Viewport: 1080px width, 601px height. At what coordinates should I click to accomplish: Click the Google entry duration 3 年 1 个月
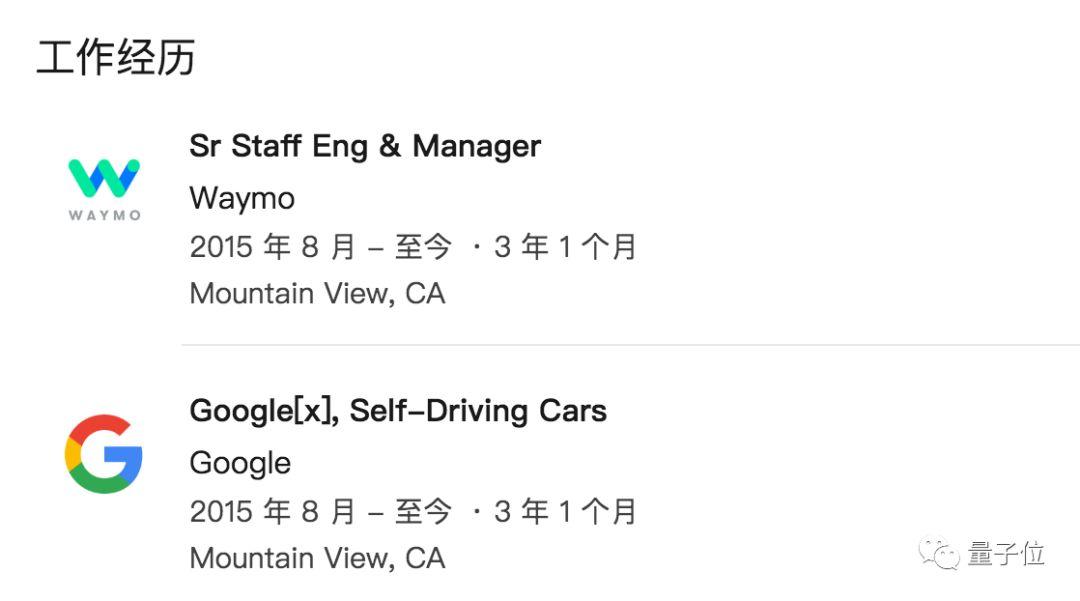tap(565, 511)
